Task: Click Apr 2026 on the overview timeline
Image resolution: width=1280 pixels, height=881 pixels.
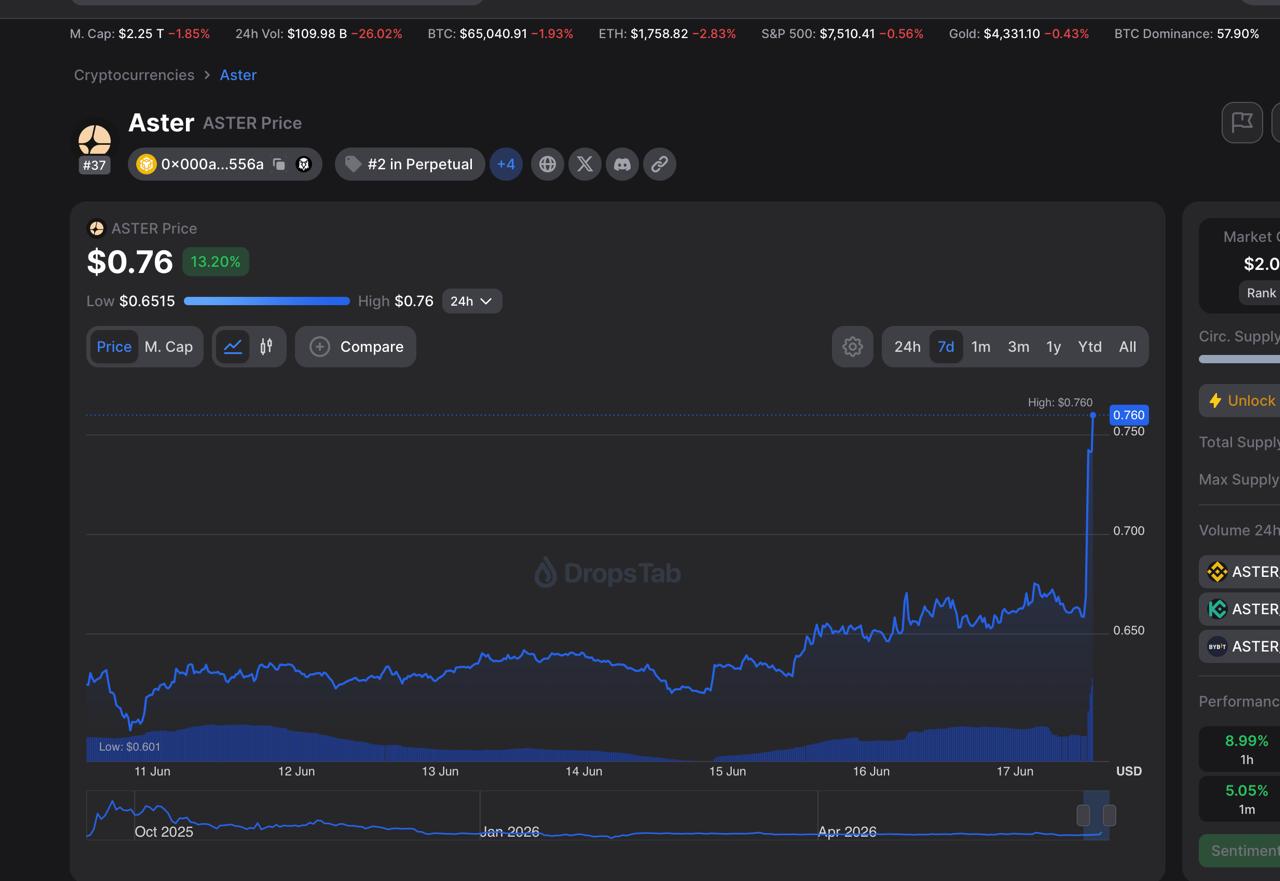Action: [x=847, y=832]
